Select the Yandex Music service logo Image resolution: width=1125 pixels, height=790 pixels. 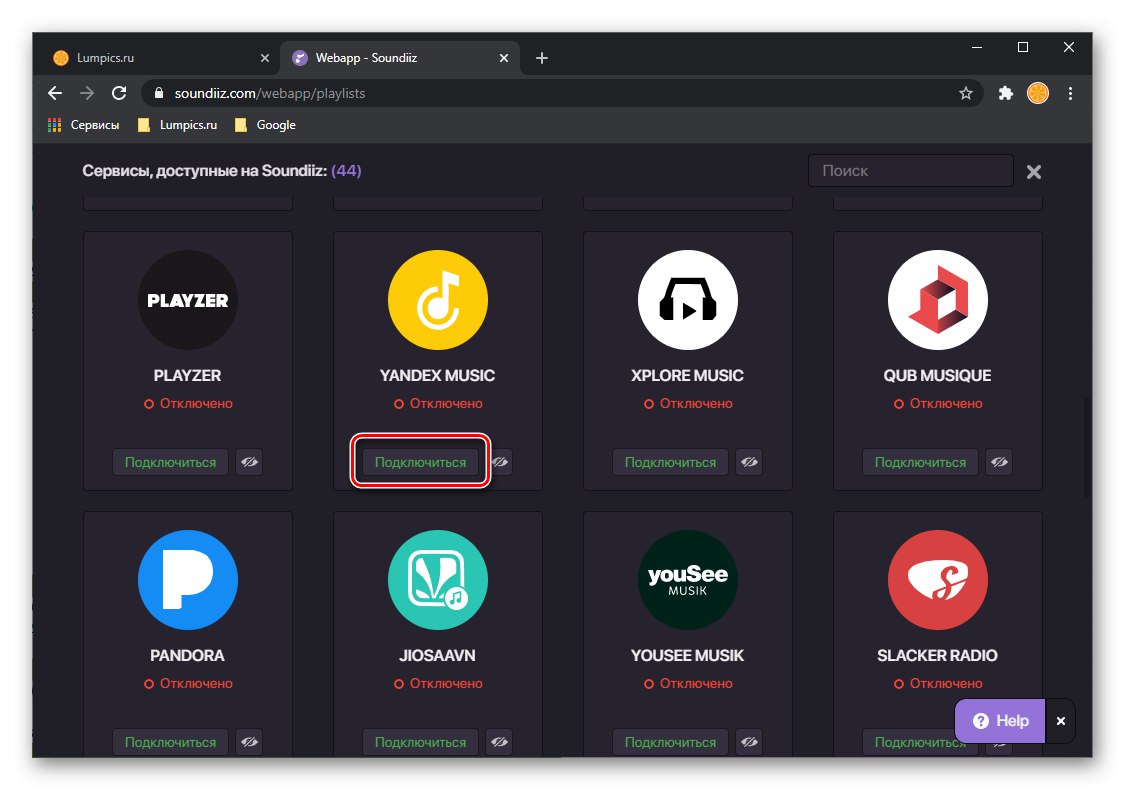click(x=437, y=299)
